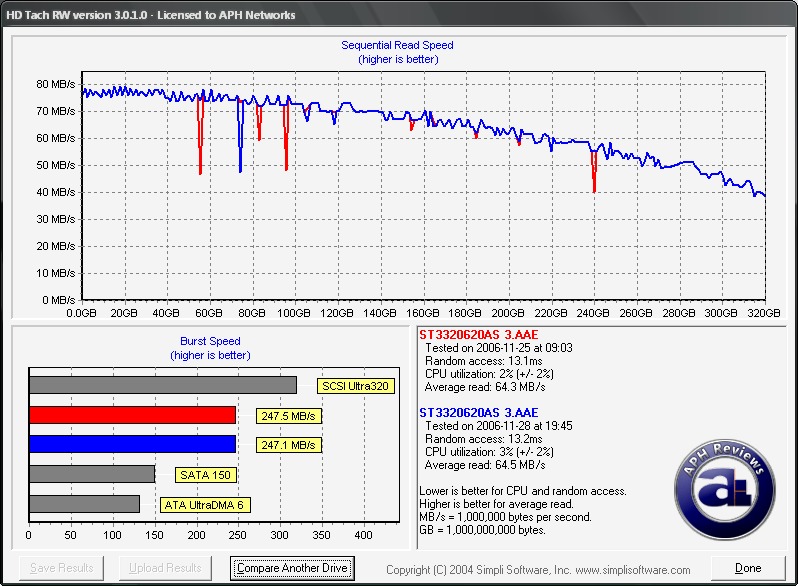The image size is (798, 586).
Task: Click the 247.5 MB/s yellow label
Action: (289, 415)
